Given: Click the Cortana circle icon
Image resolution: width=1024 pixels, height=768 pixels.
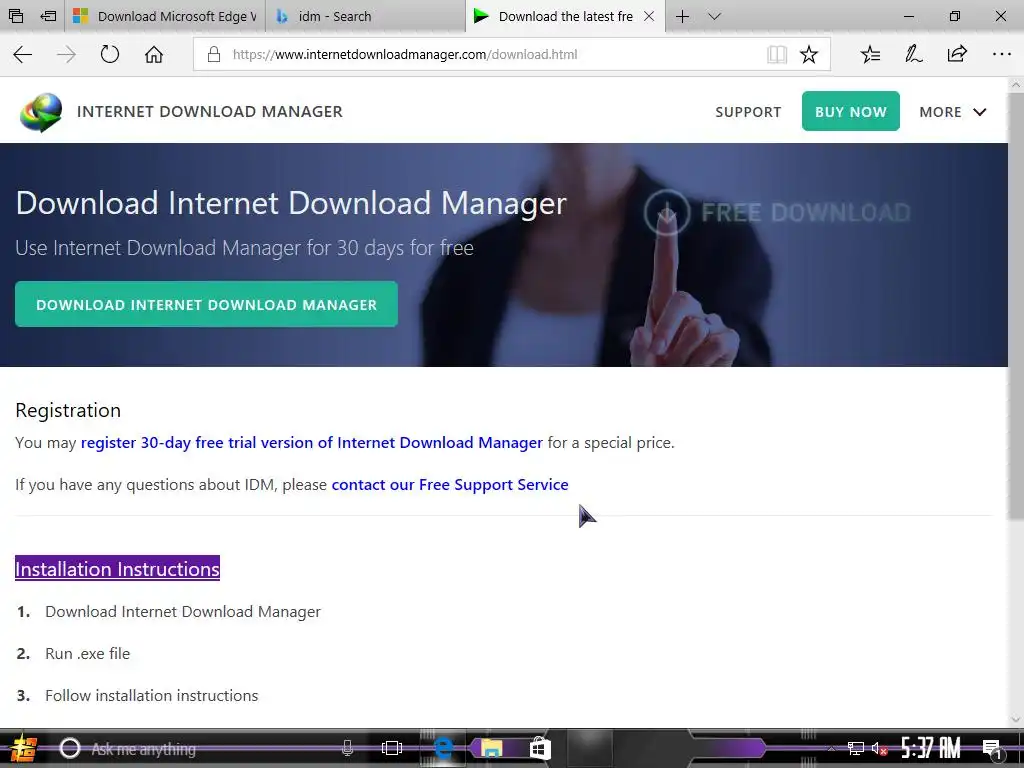Looking at the screenshot, I should 70,748.
